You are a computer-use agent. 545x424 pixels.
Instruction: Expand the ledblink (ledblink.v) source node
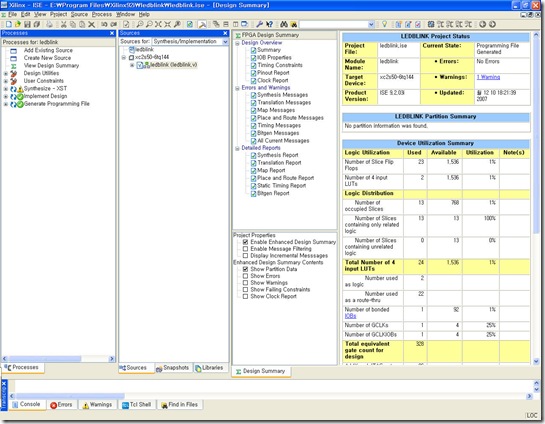(132, 65)
